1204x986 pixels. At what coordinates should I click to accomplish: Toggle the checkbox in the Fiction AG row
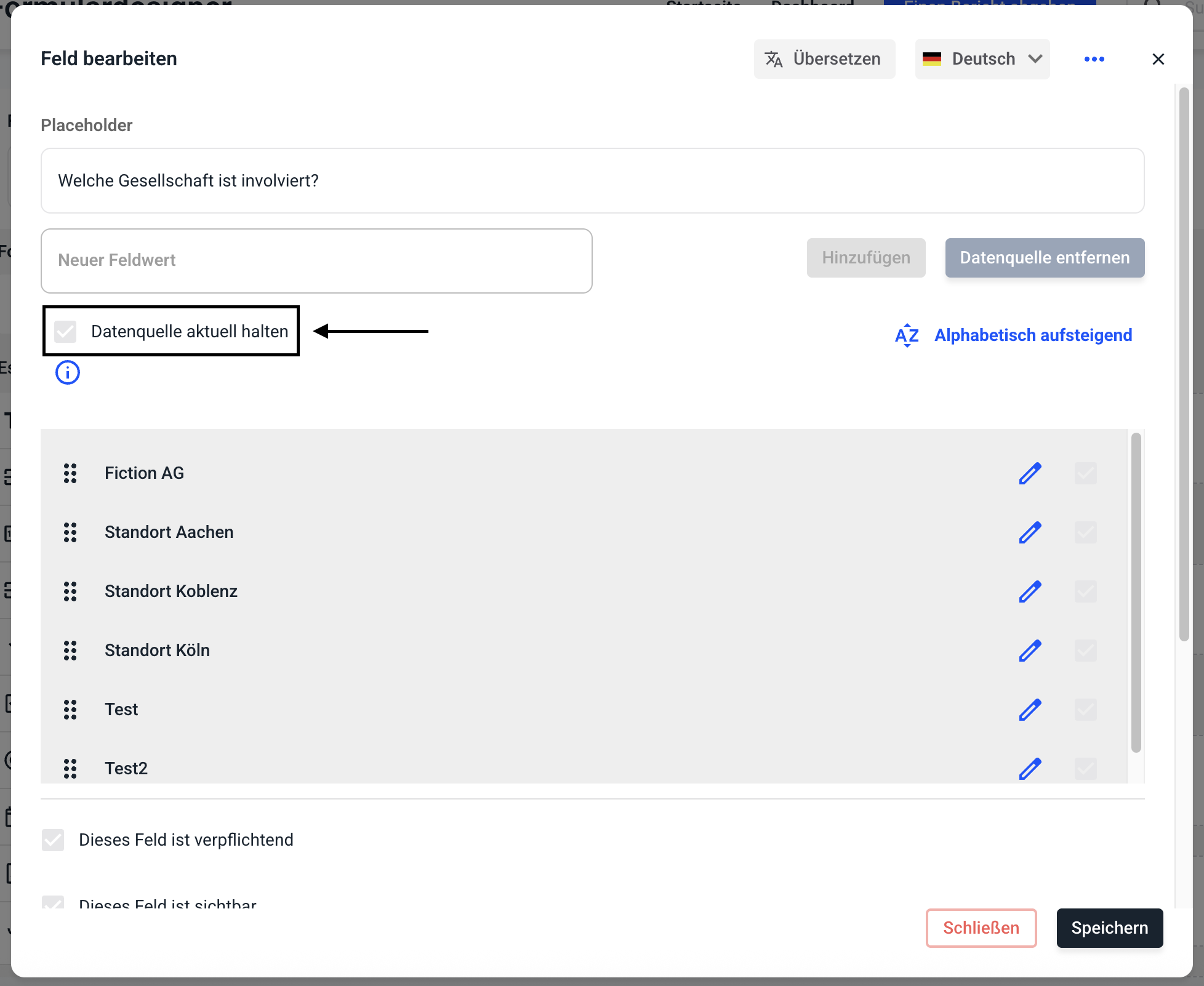coord(1085,473)
